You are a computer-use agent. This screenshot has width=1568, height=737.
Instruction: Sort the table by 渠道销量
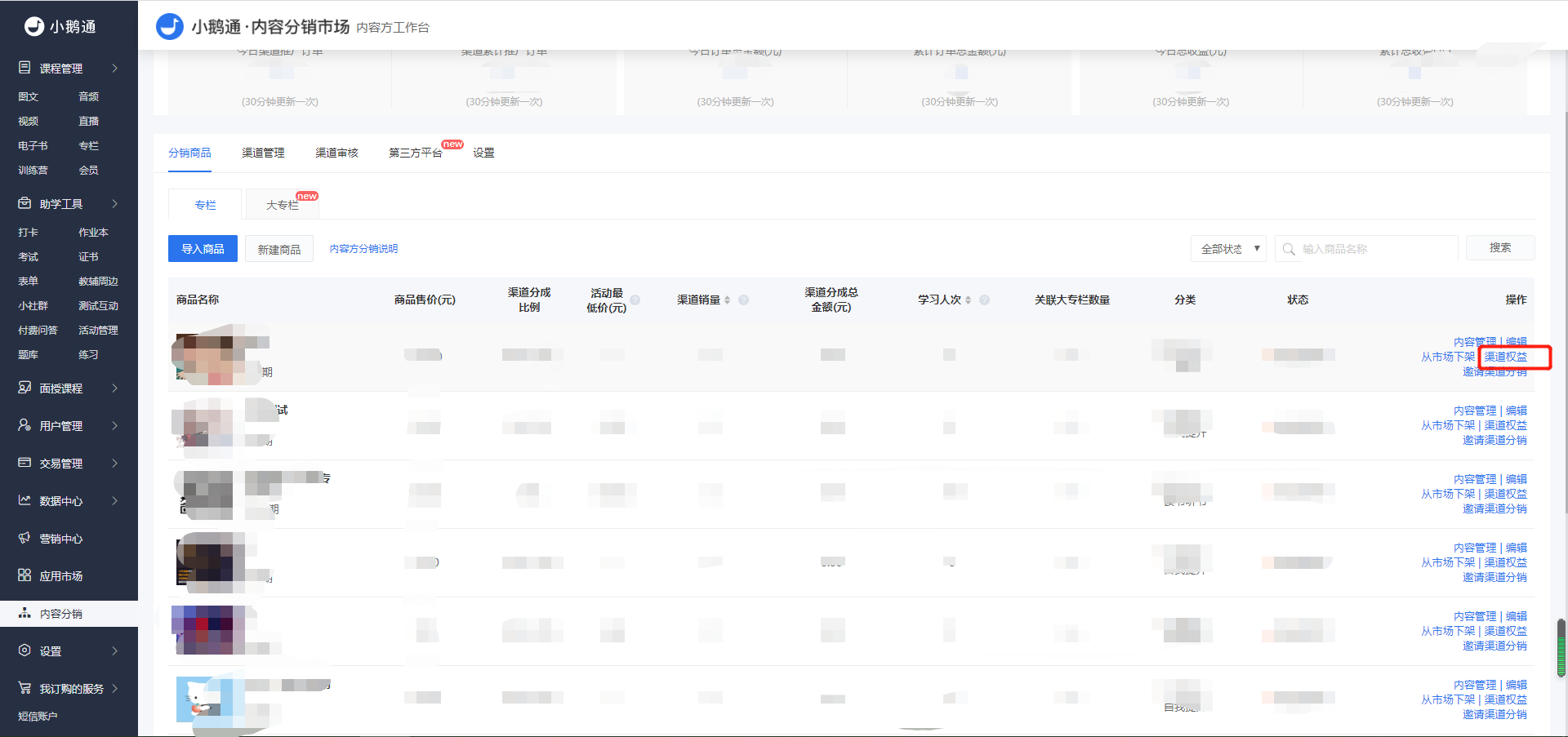tap(727, 300)
